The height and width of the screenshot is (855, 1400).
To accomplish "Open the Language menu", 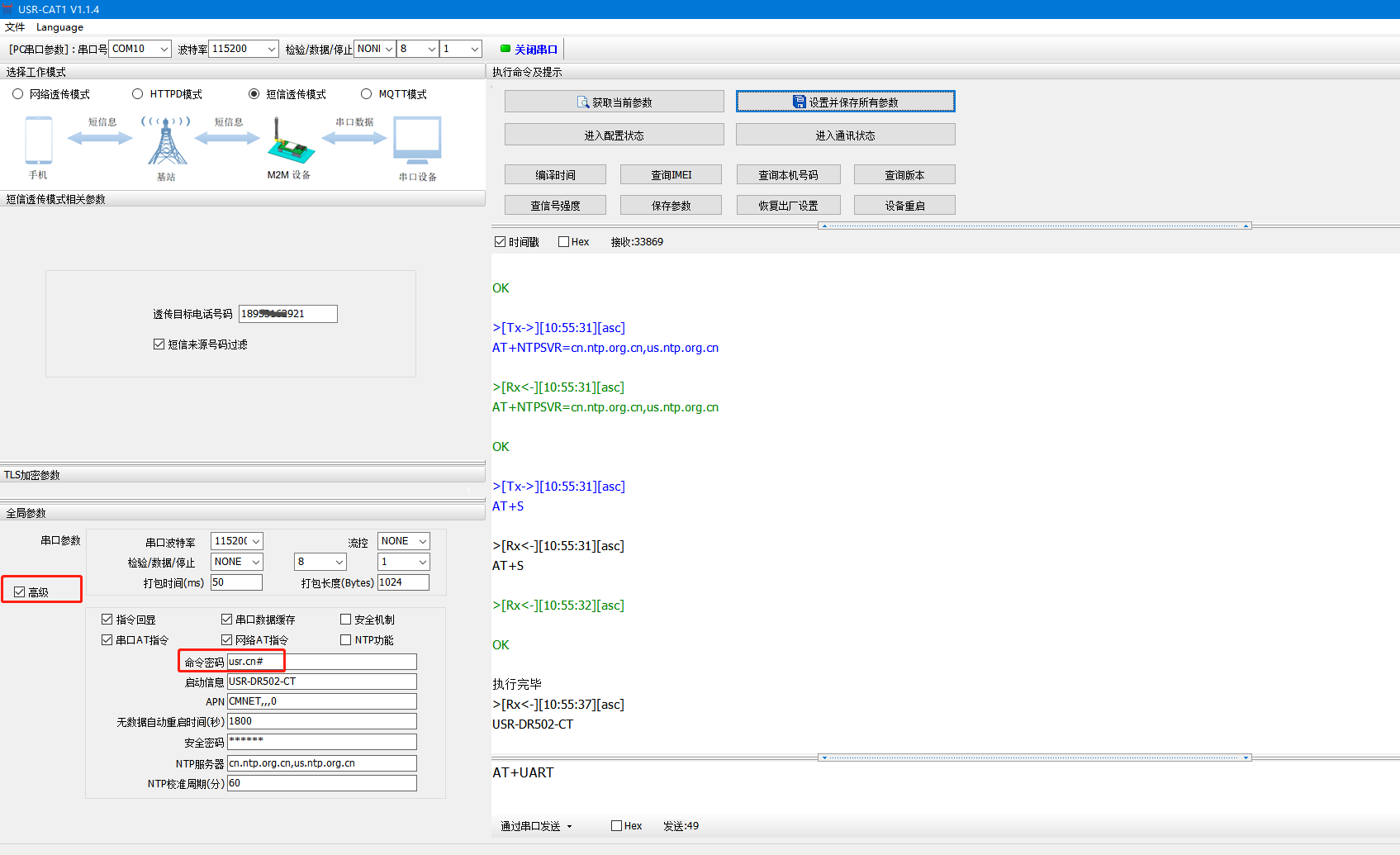I will coord(59,27).
